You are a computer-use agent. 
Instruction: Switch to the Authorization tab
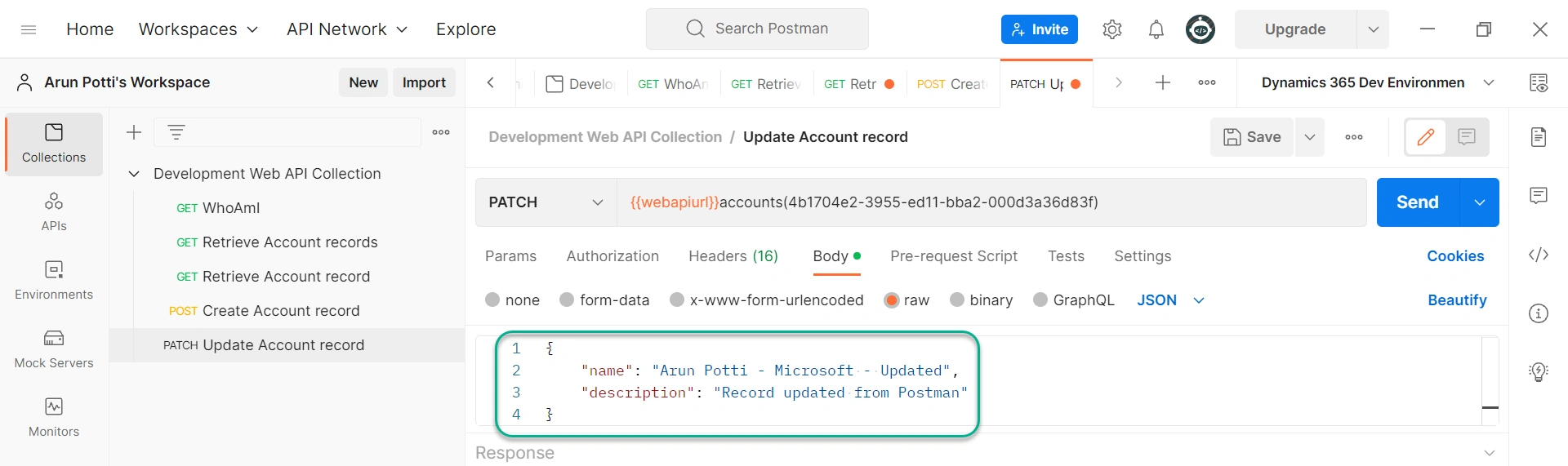point(612,256)
